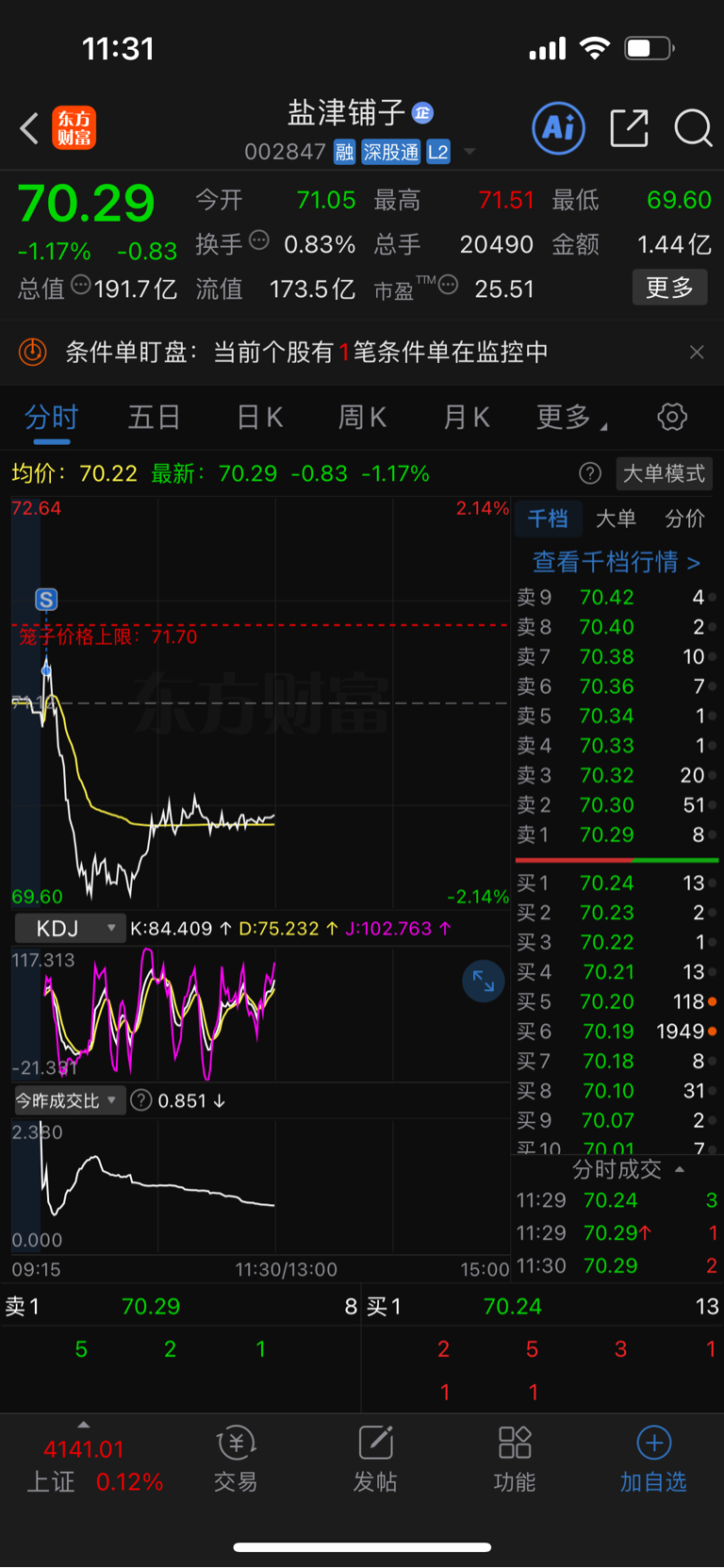The height and width of the screenshot is (1568, 724).
Task: Tap the S signal marker on chart
Action: [x=46, y=599]
